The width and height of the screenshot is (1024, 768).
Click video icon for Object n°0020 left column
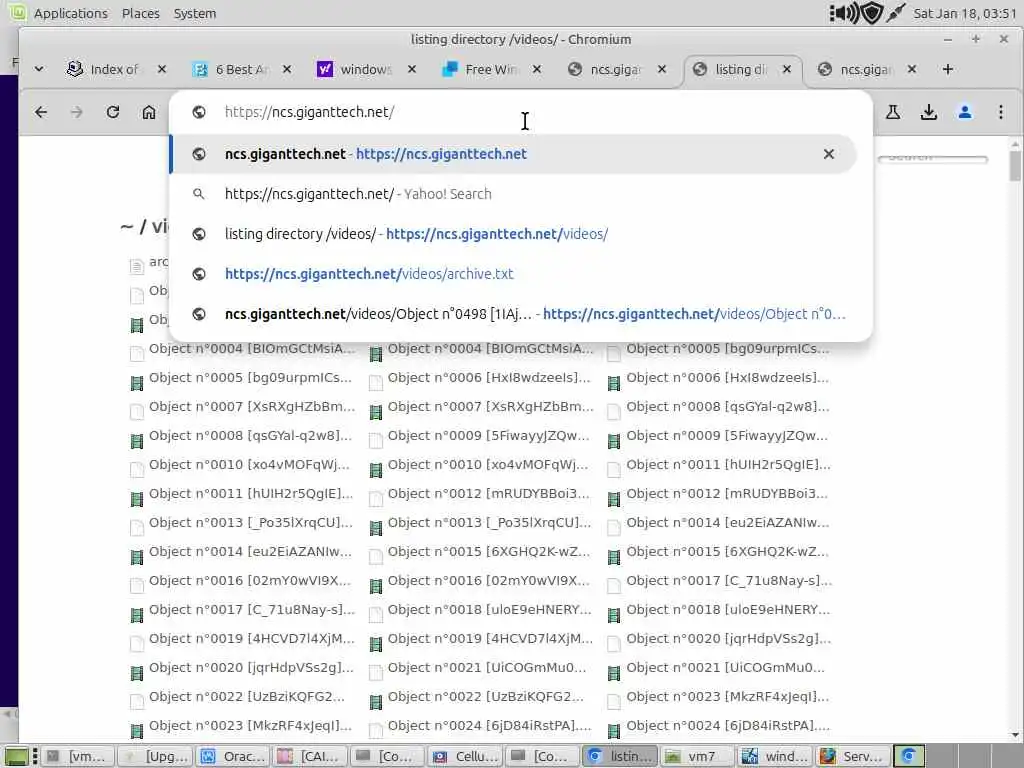[136, 673]
